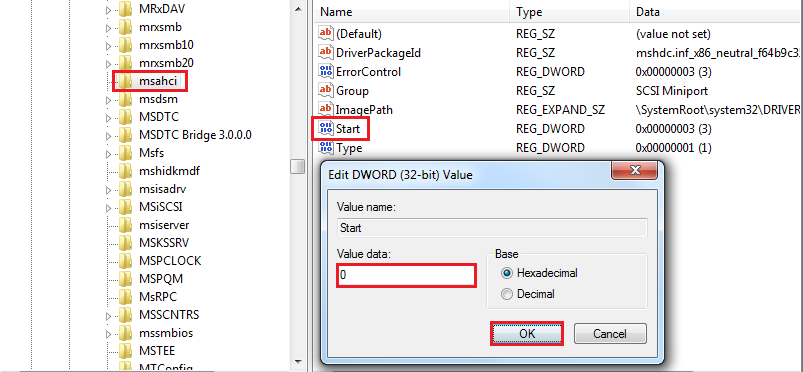Click the MSDTC folder icon
Viewport: 803px width, 372px height.
pos(125,117)
